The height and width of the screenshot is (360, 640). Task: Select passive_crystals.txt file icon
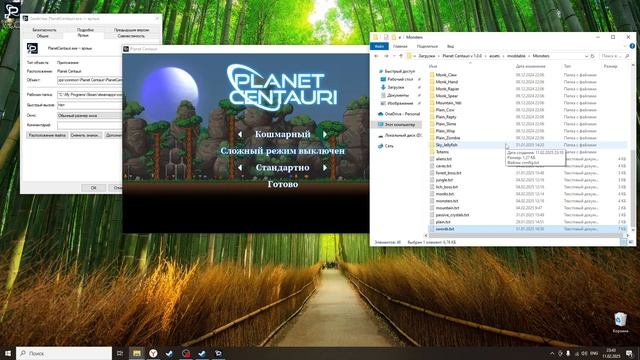[432, 215]
